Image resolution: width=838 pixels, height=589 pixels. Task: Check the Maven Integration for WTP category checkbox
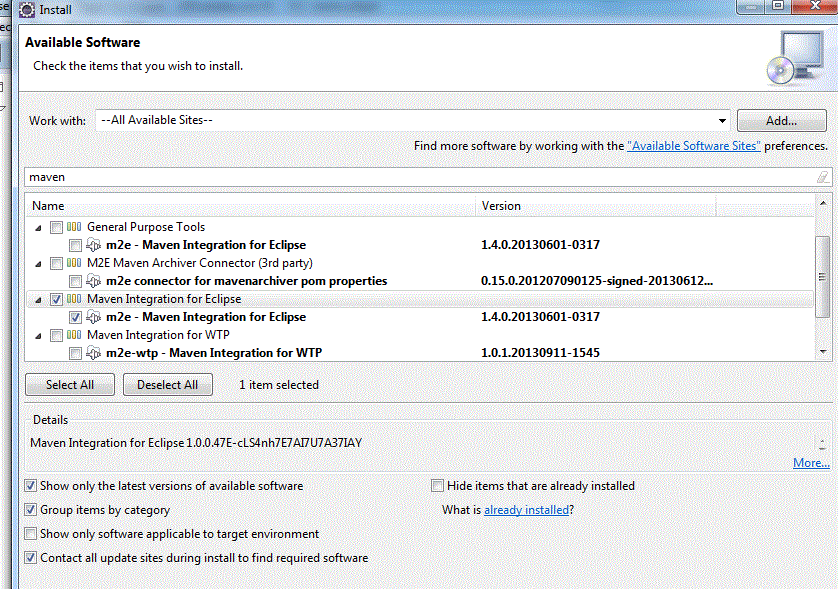click(56, 335)
